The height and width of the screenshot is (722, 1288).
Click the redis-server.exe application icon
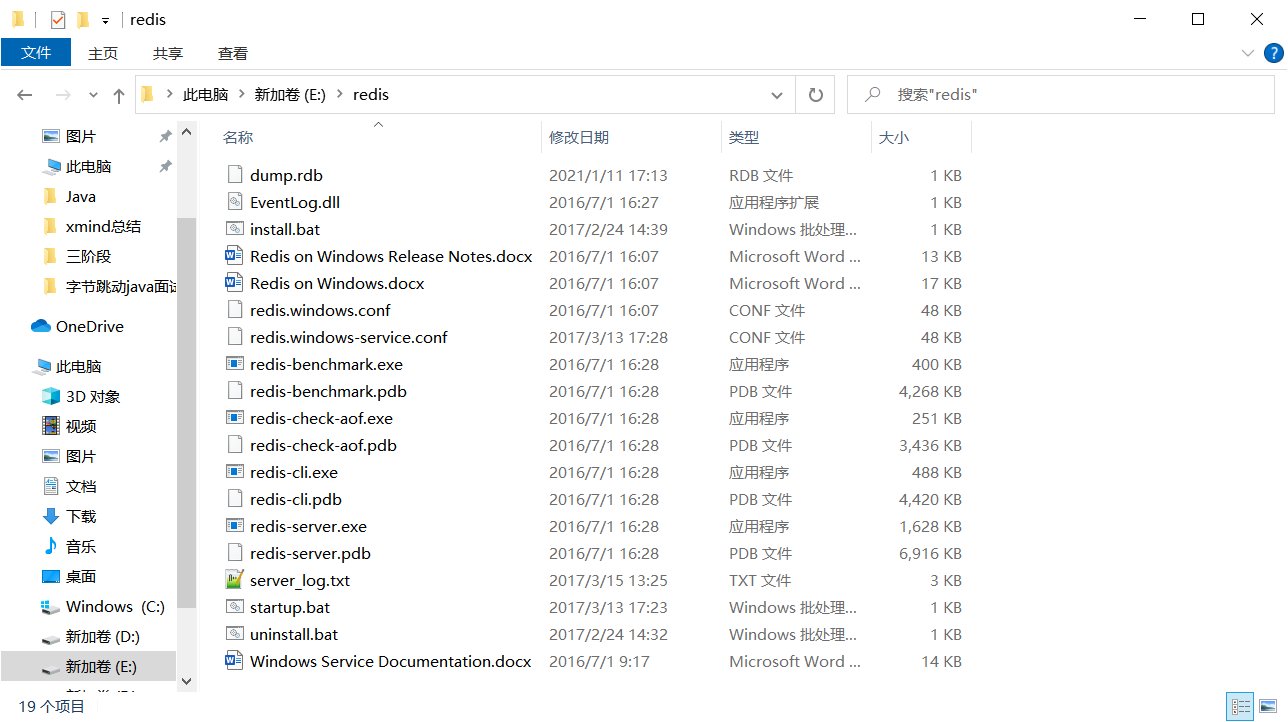[x=235, y=526]
